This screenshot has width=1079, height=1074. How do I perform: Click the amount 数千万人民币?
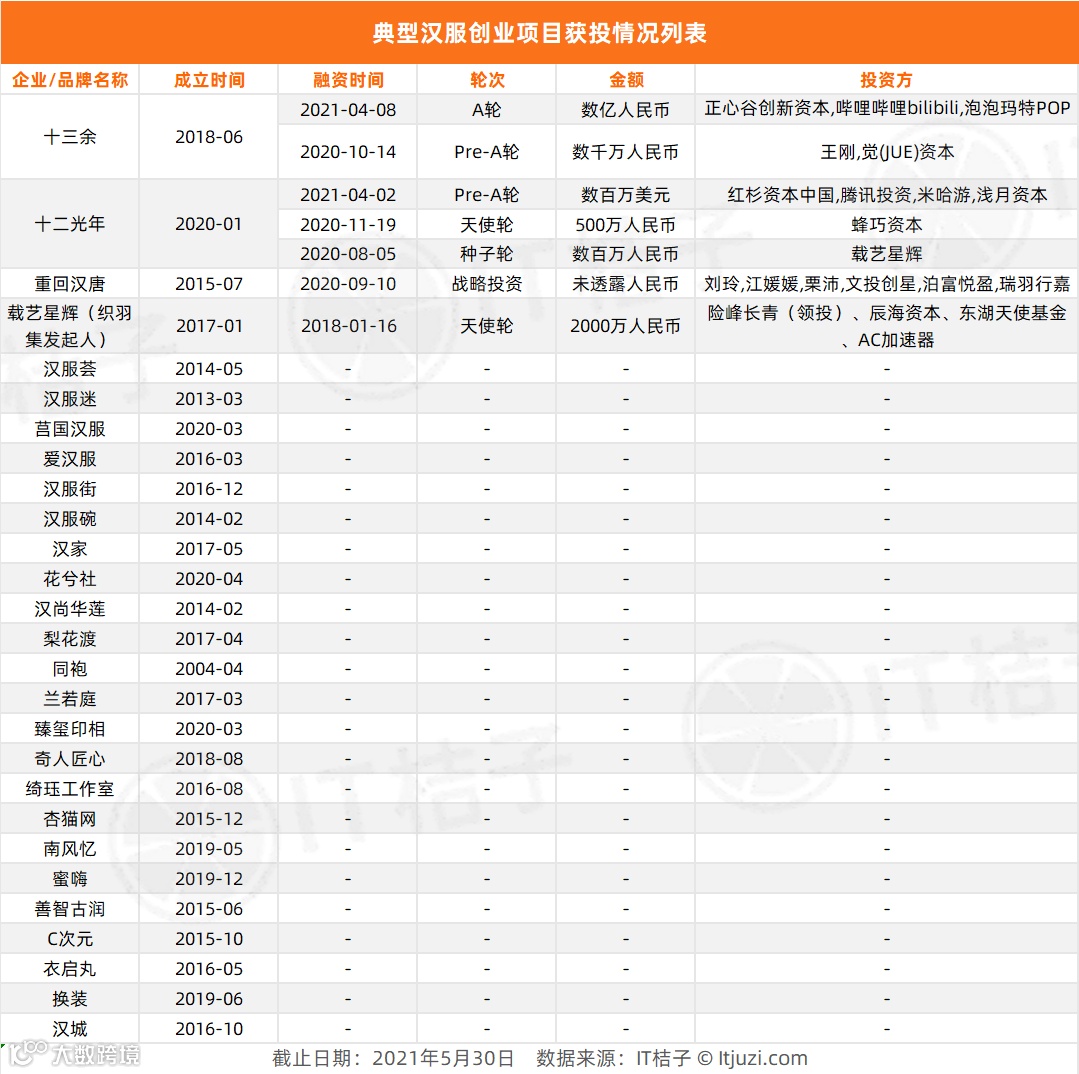point(626,152)
